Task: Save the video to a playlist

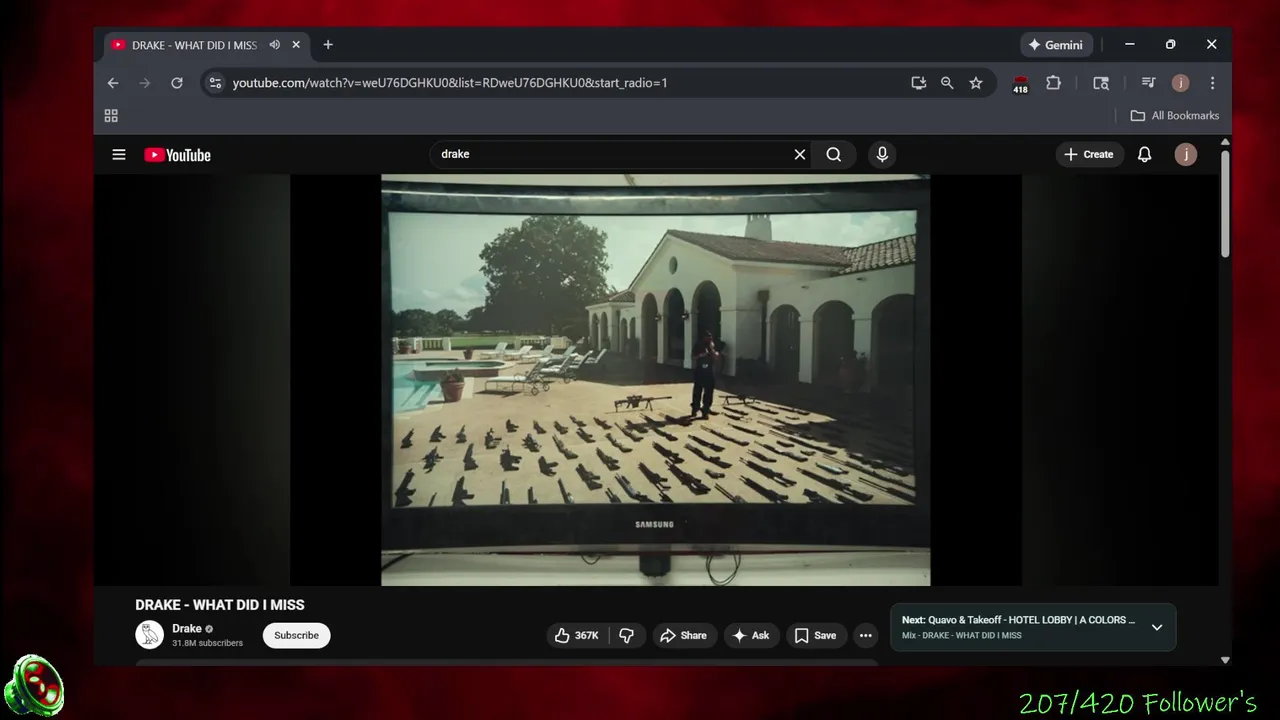Action: tap(815, 635)
